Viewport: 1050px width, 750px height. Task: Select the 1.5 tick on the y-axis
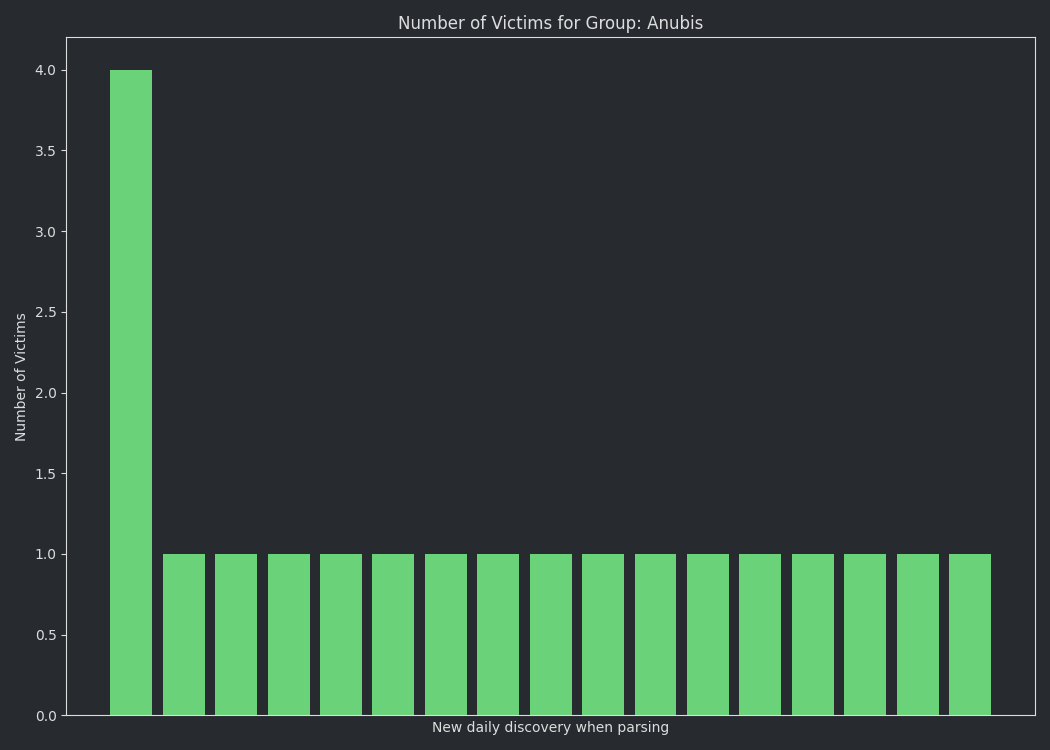coord(47,474)
